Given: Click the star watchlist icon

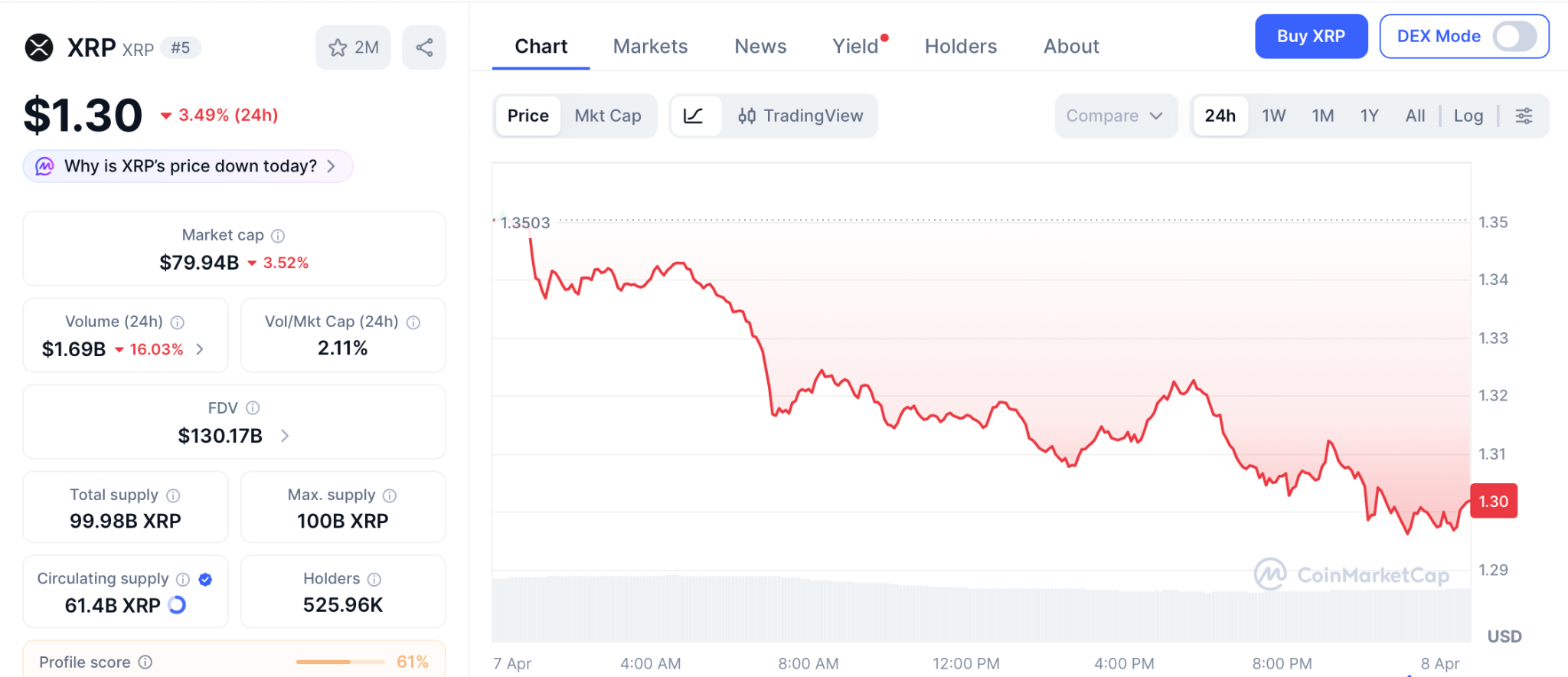Looking at the screenshot, I should (338, 48).
